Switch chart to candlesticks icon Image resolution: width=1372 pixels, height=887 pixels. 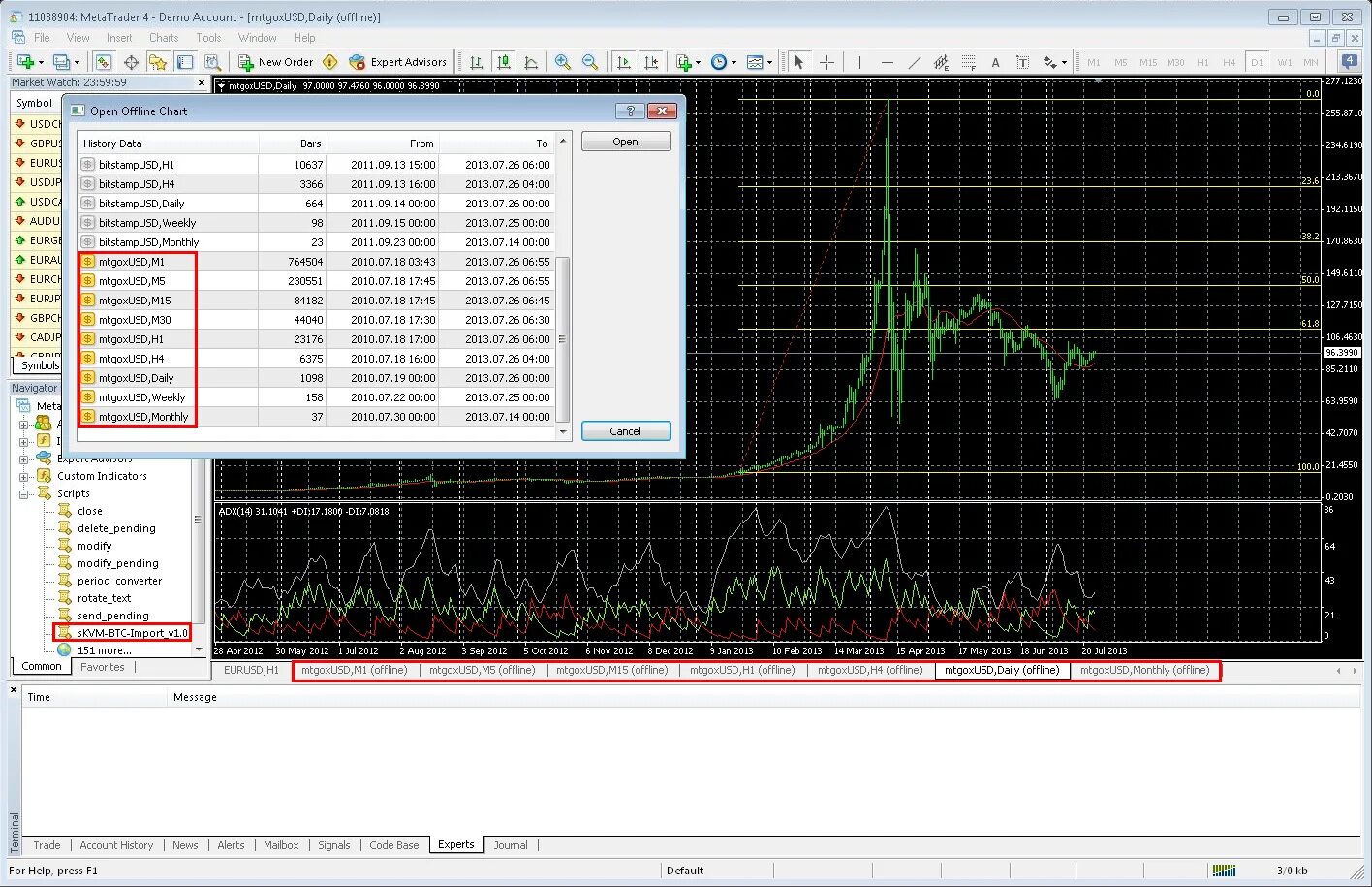(x=504, y=62)
